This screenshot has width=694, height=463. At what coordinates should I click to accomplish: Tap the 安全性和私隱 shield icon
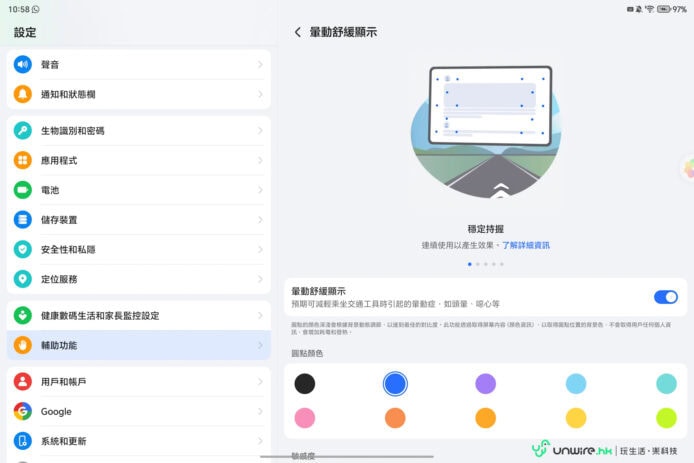click(x=23, y=249)
